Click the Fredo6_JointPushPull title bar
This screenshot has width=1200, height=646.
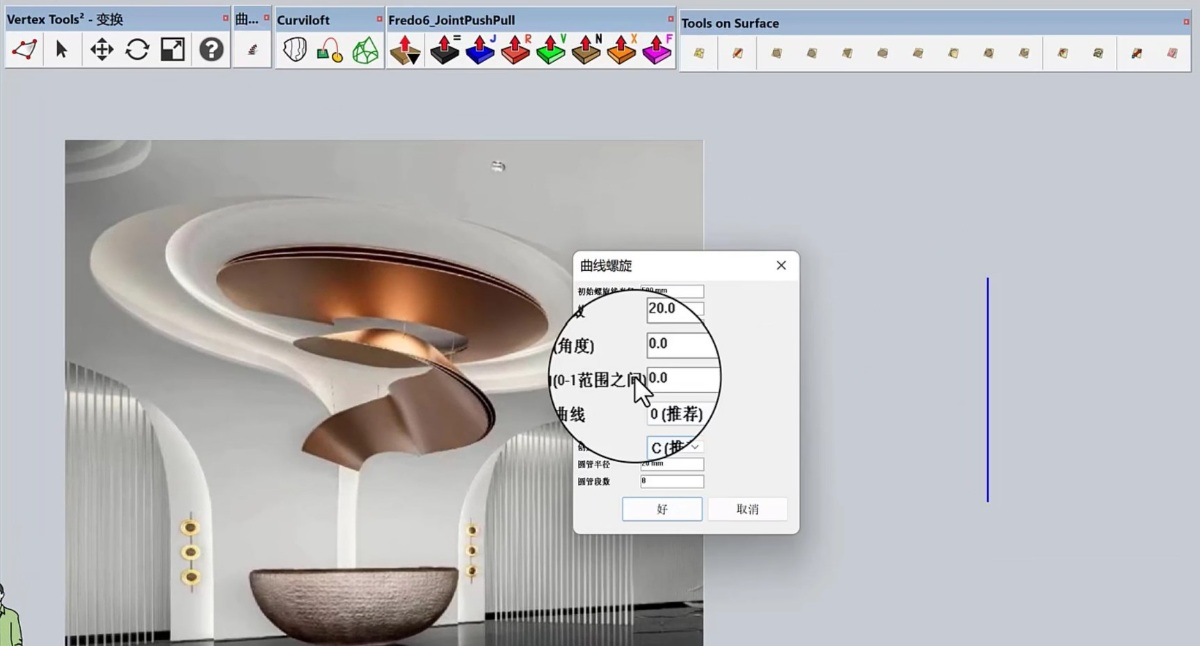[530, 20]
